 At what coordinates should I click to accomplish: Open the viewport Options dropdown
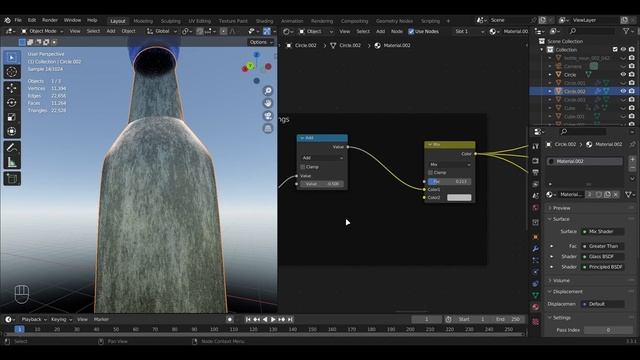pyautogui.click(x=261, y=42)
